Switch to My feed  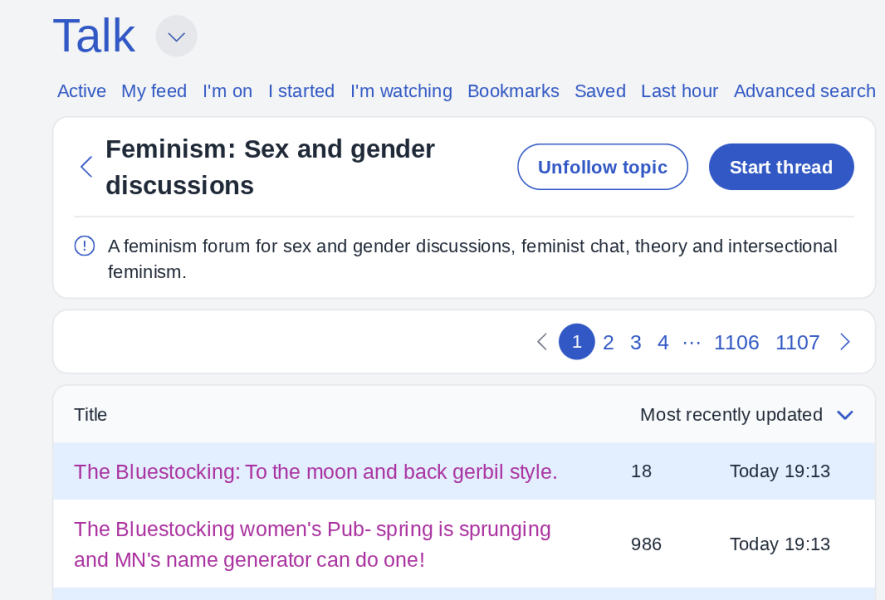(154, 91)
